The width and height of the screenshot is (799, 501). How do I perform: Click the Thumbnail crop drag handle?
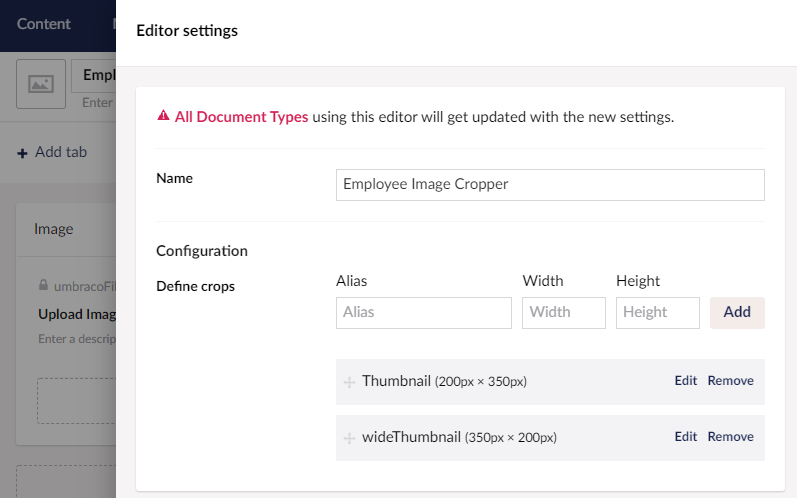[x=349, y=382]
